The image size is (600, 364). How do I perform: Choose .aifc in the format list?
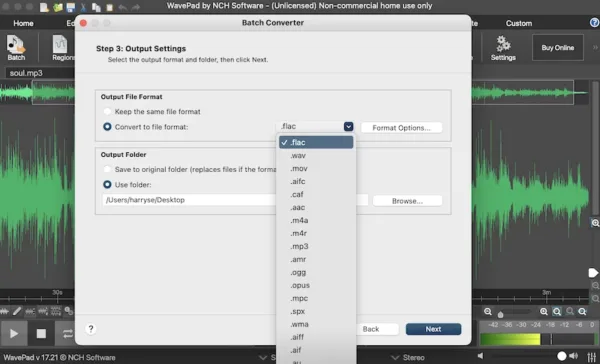click(316, 181)
